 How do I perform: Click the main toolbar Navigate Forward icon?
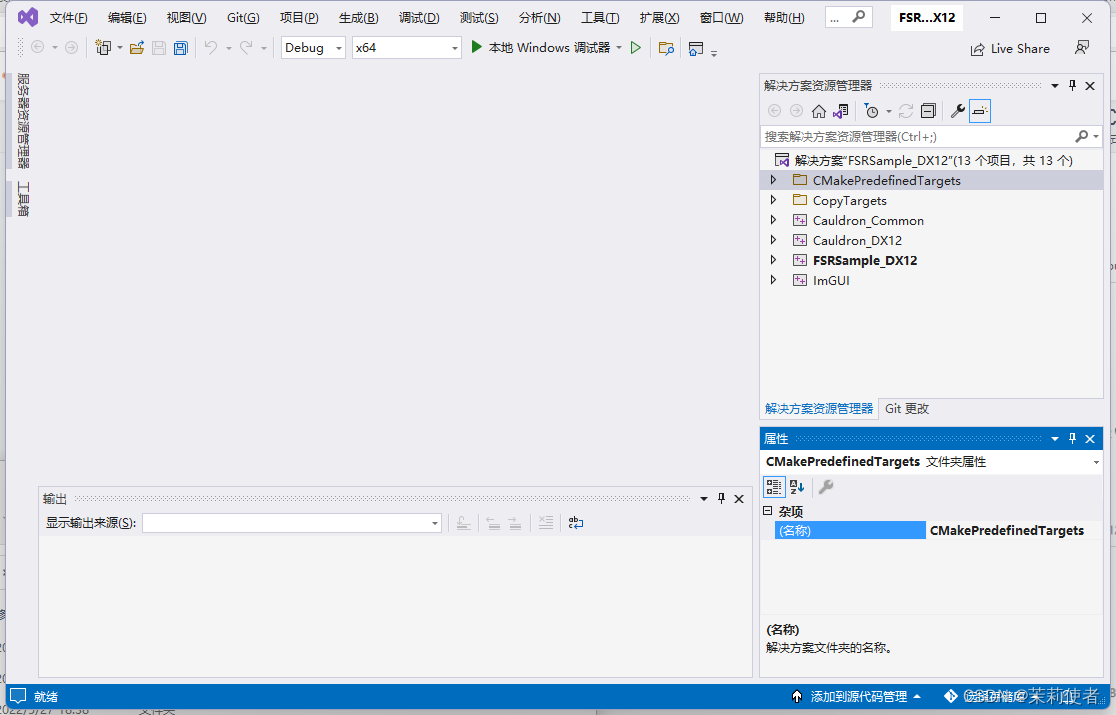pyautogui.click(x=71, y=48)
